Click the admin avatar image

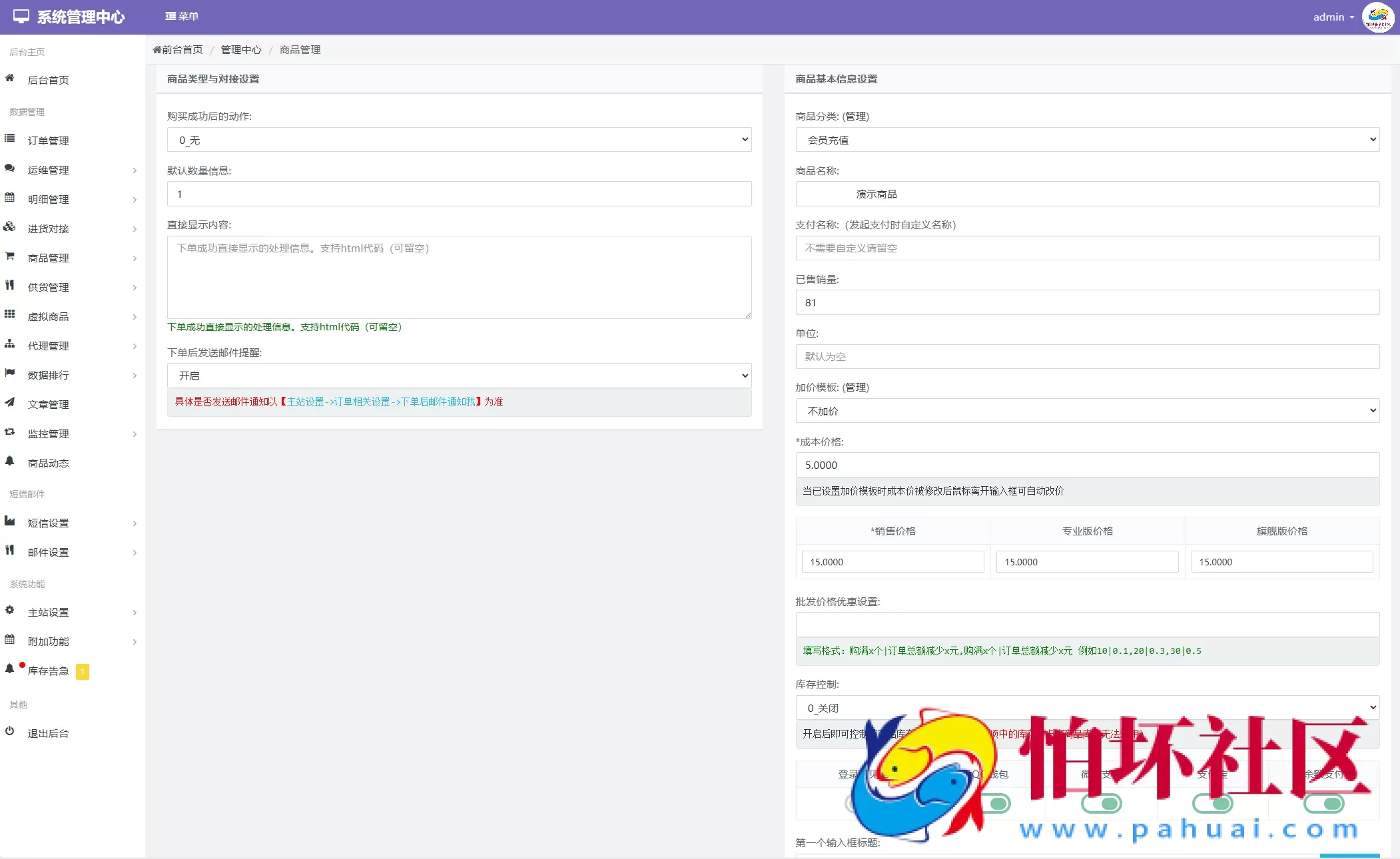[x=1377, y=17]
